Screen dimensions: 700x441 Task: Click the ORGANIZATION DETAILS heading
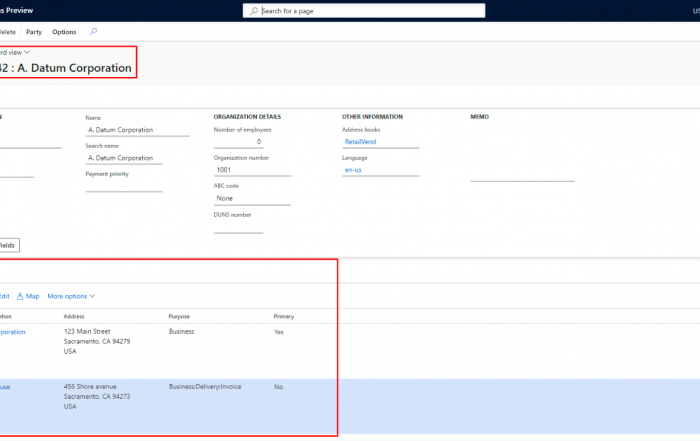click(247, 116)
